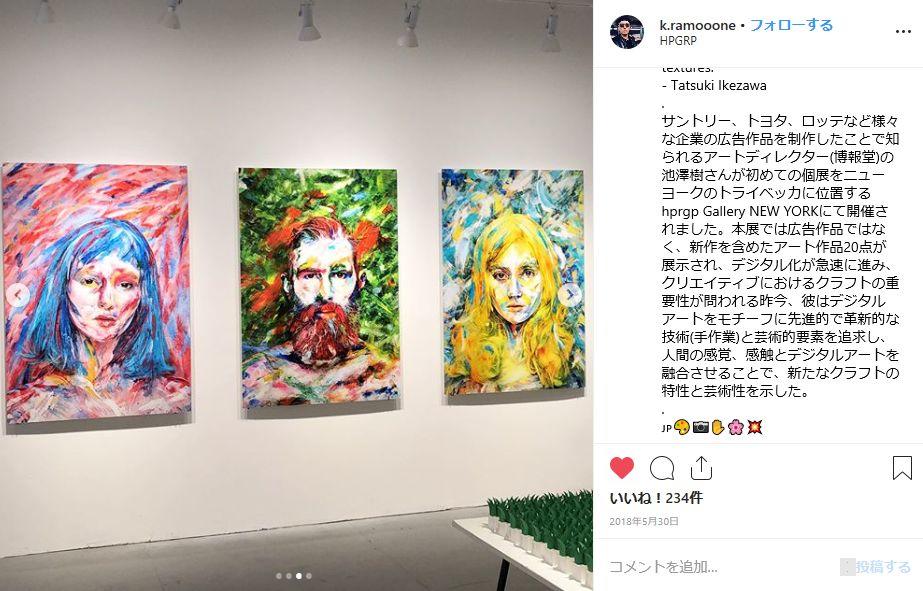Viewport: 923px width, 591px height.
Task: Click the 投稿する post button
Action: tap(883, 566)
